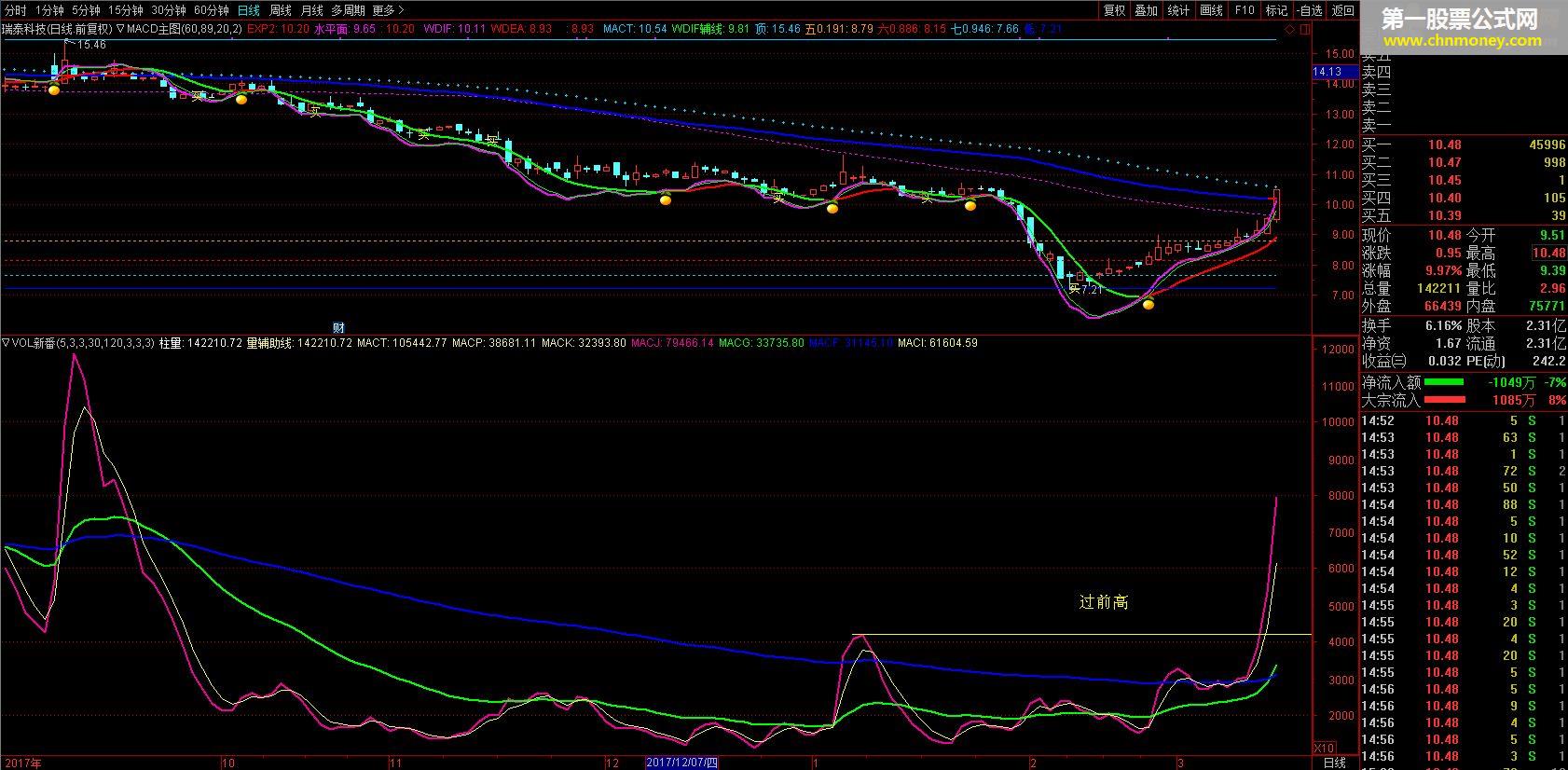Click the 财 financial marker on the time axis
The height and width of the screenshot is (770, 1568).
click(x=339, y=327)
